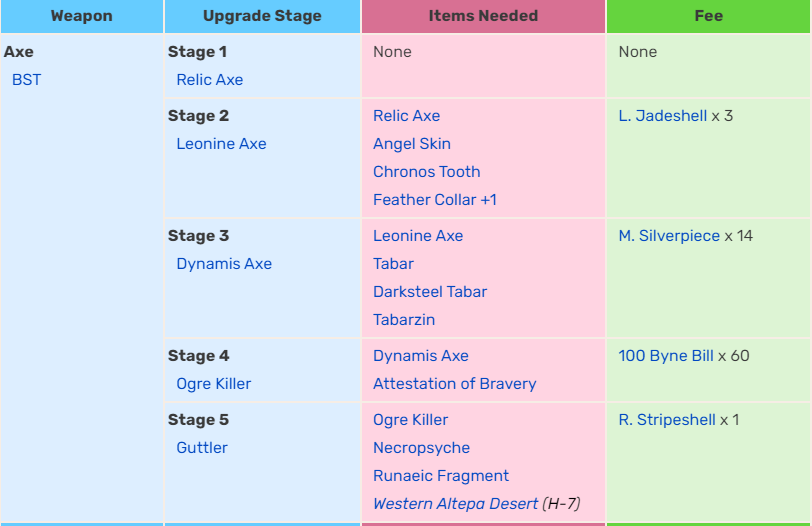This screenshot has height=526, width=812.
Task: Click the L. Jadeshell fee link
Action: point(662,116)
